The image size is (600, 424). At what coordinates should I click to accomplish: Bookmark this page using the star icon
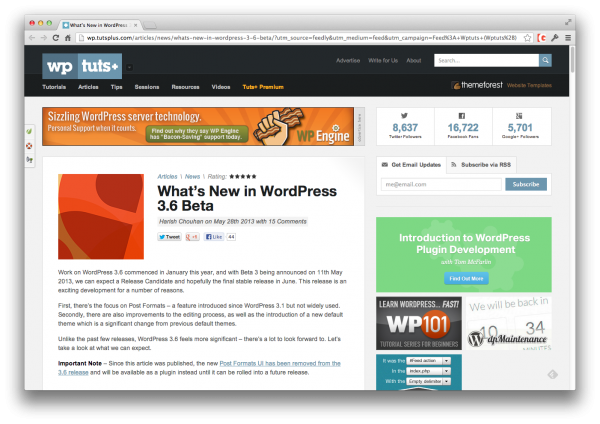point(526,37)
